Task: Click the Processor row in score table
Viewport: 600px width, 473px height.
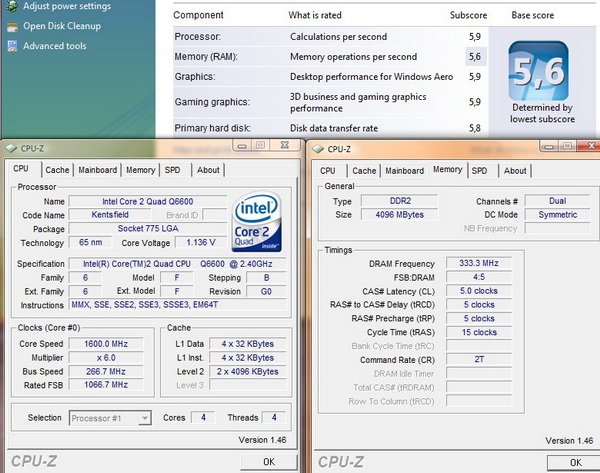Action: pyautogui.click(x=330, y=37)
